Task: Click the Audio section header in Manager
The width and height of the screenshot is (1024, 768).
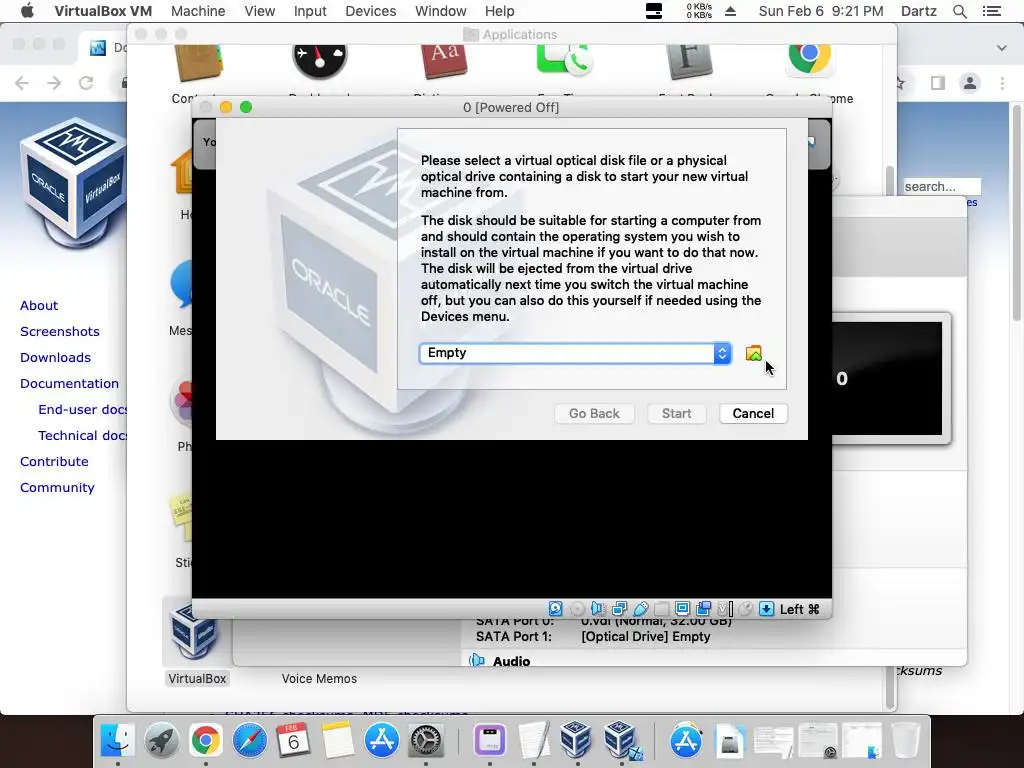Action: click(x=511, y=661)
